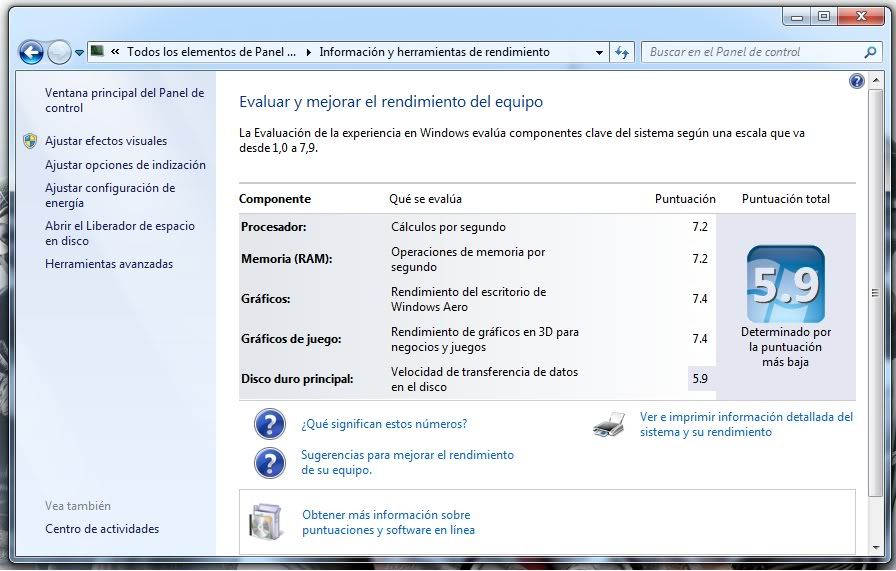Screen dimensions: 896x571
Task: Click the software box icon near 'Obtener más información'
Action: (266, 522)
